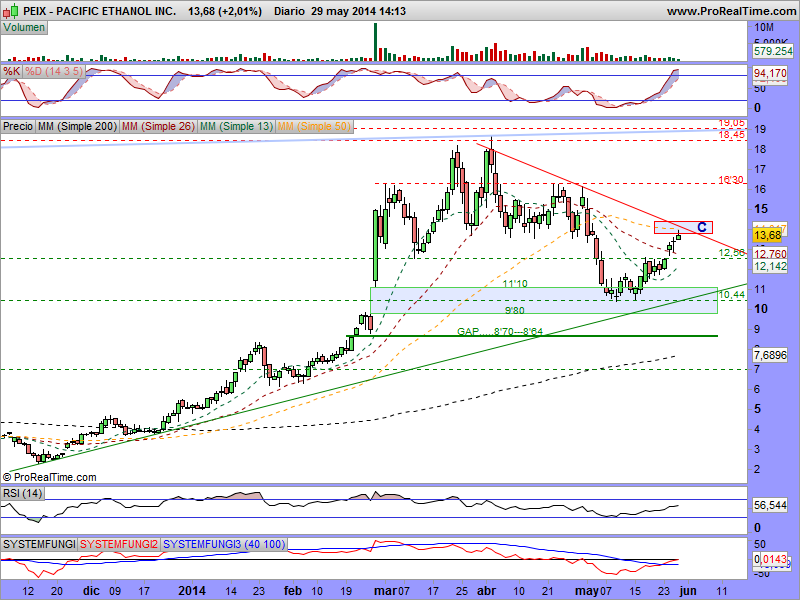Click the yellow 13,68 price tag on axis
This screenshot has width=800, height=600.
[x=767, y=235]
